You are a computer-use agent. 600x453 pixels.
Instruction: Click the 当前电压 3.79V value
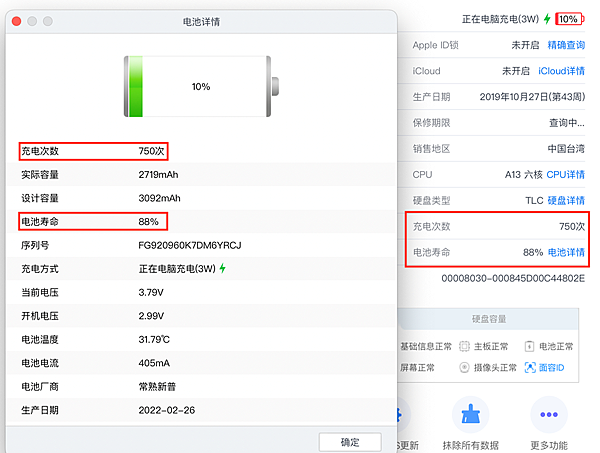pyautogui.click(x=151, y=293)
